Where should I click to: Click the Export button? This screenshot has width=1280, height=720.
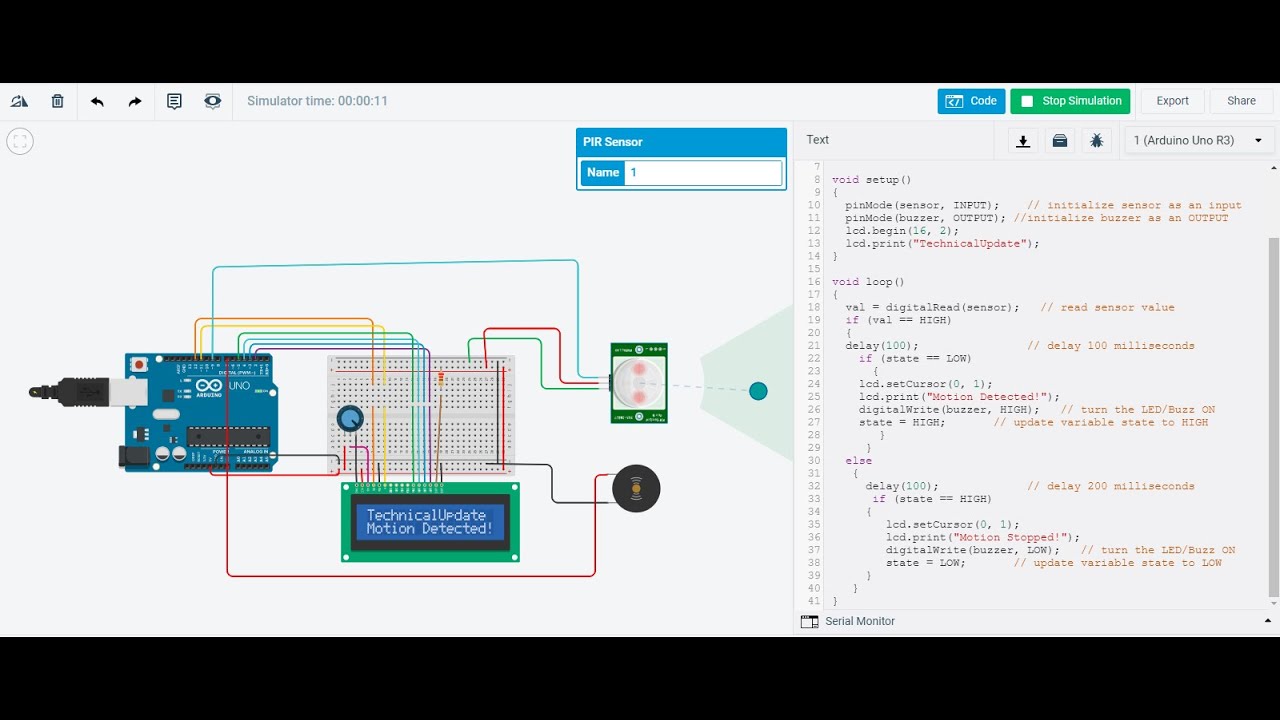point(1172,101)
